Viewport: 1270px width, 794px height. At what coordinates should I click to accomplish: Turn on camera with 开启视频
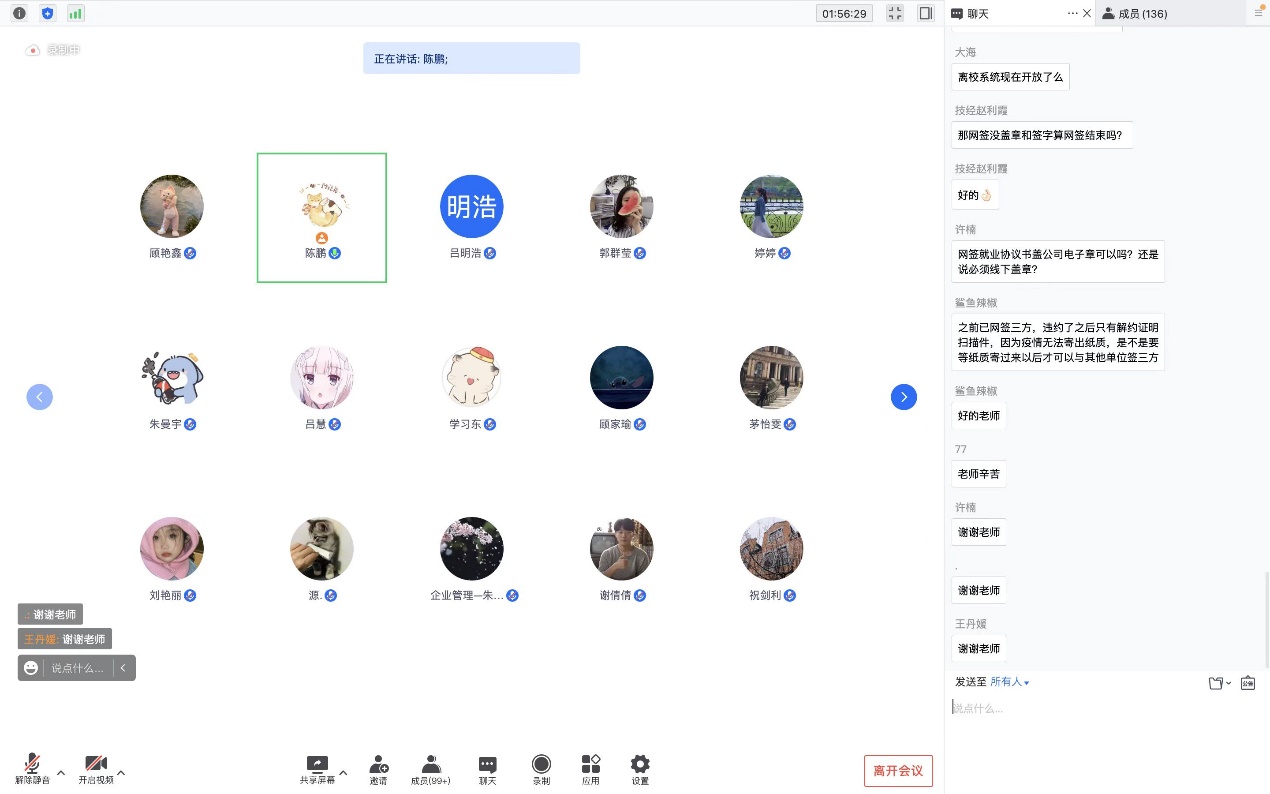tap(96, 767)
